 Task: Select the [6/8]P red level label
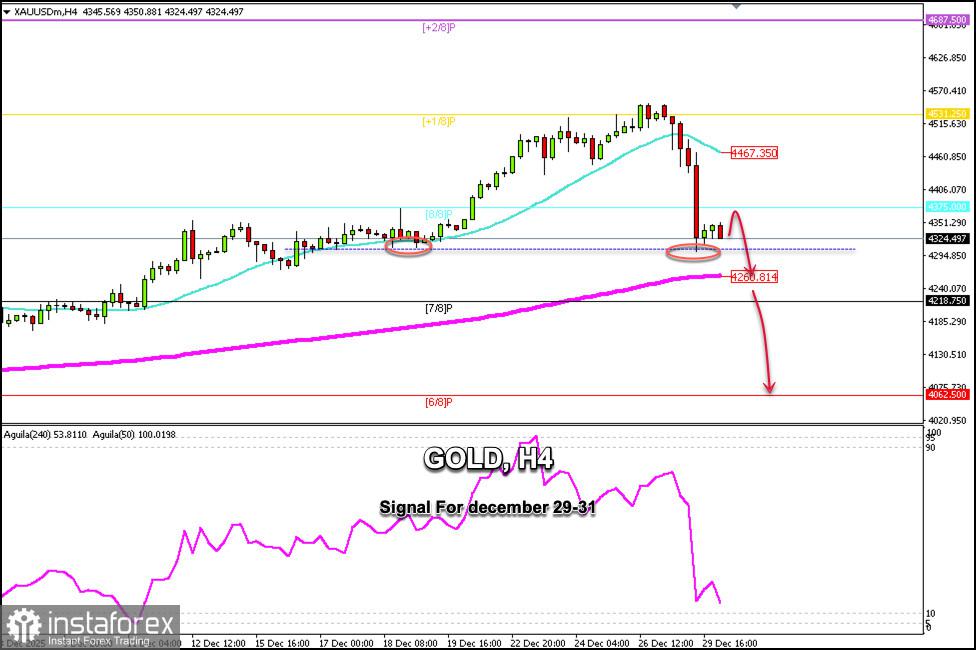(x=439, y=402)
